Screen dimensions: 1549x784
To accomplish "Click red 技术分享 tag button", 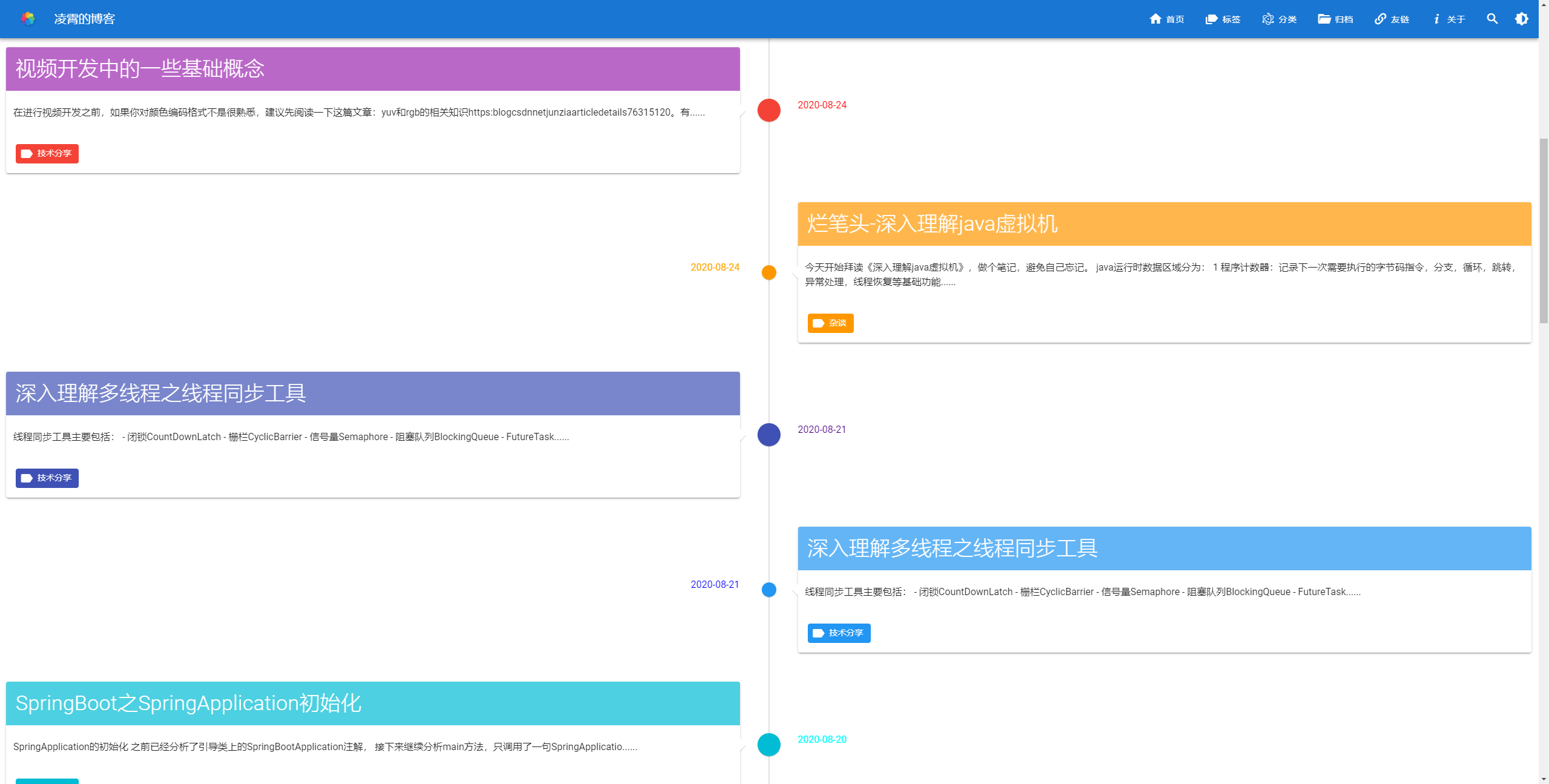I will [x=47, y=154].
